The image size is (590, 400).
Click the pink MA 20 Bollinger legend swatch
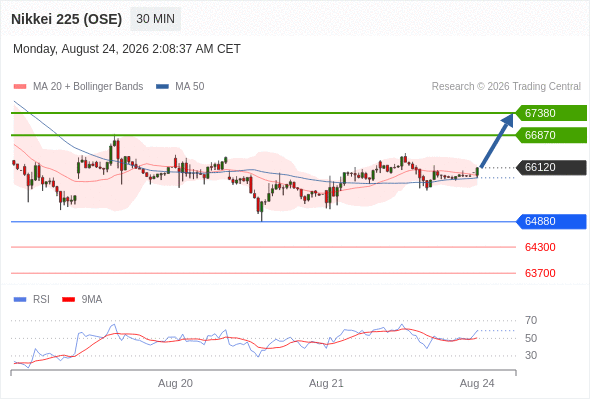[x=20, y=87]
